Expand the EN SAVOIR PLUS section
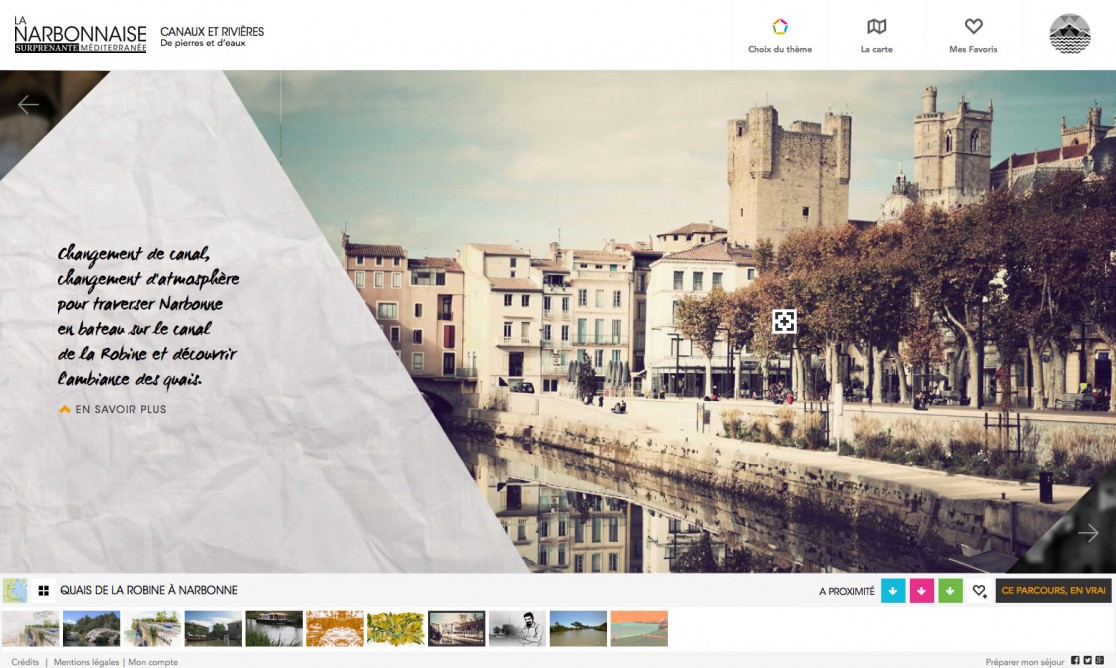The height and width of the screenshot is (668, 1116). [112, 409]
